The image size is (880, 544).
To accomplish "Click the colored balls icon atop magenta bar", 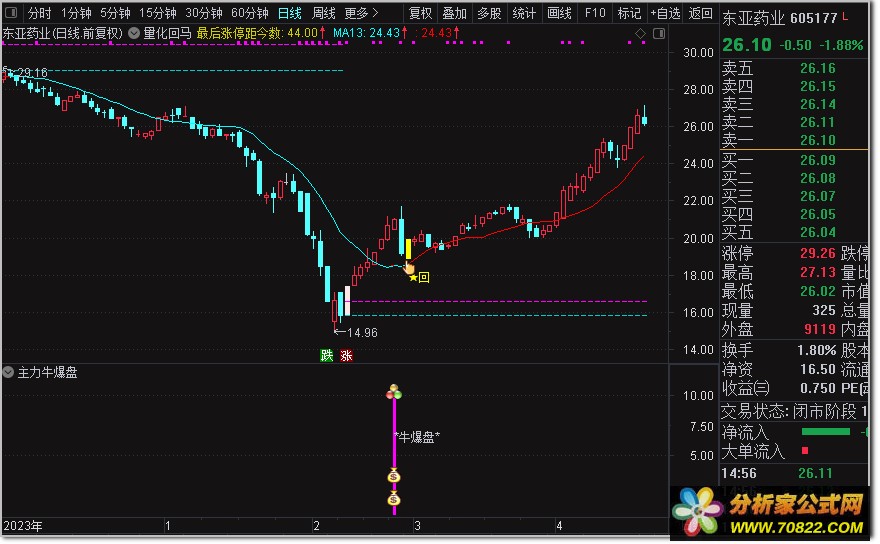I will [x=394, y=391].
